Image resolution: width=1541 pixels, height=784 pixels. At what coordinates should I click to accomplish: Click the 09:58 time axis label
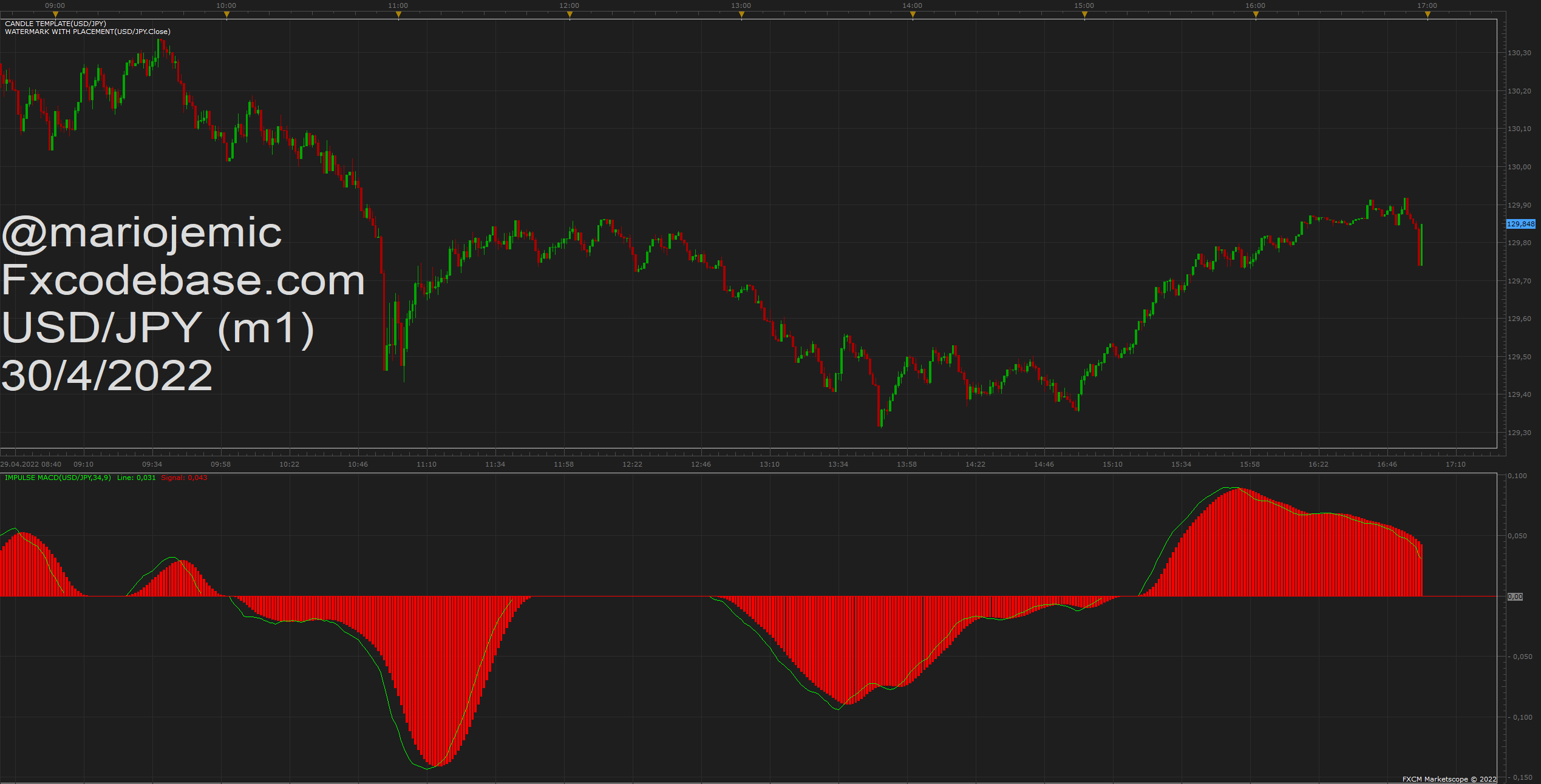coord(221,464)
